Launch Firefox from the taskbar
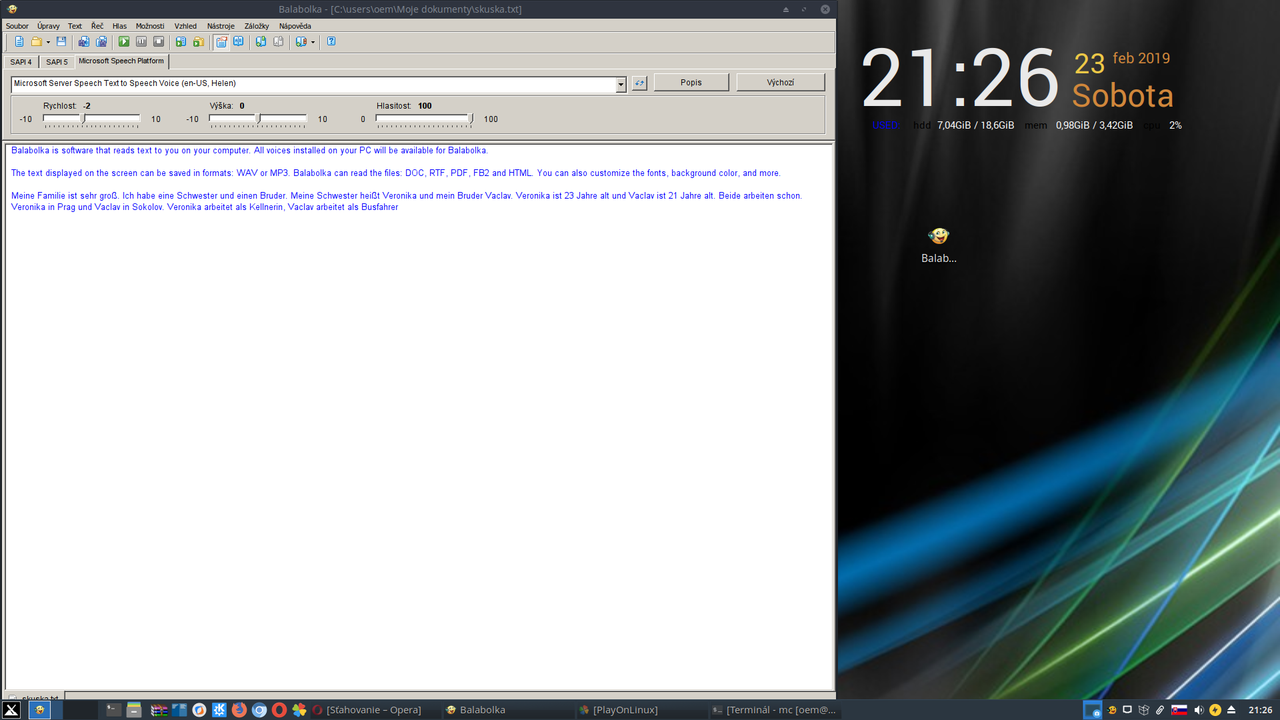Screen dimensions: 1280x720 239,710
